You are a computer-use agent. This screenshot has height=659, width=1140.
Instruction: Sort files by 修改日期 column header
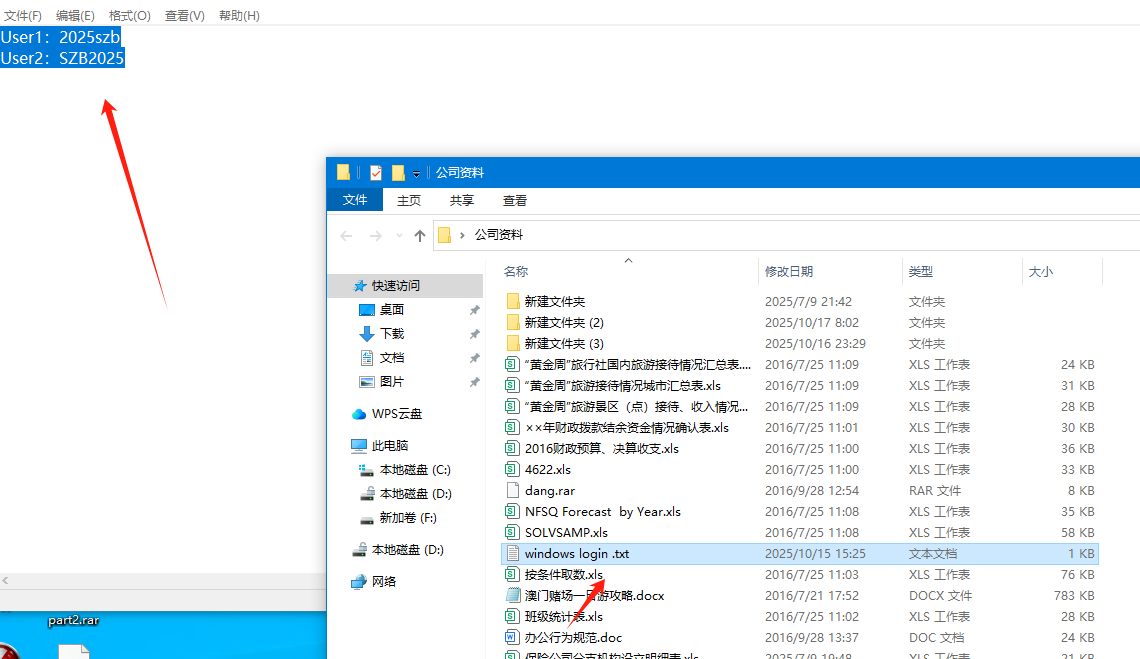pyautogui.click(x=789, y=272)
